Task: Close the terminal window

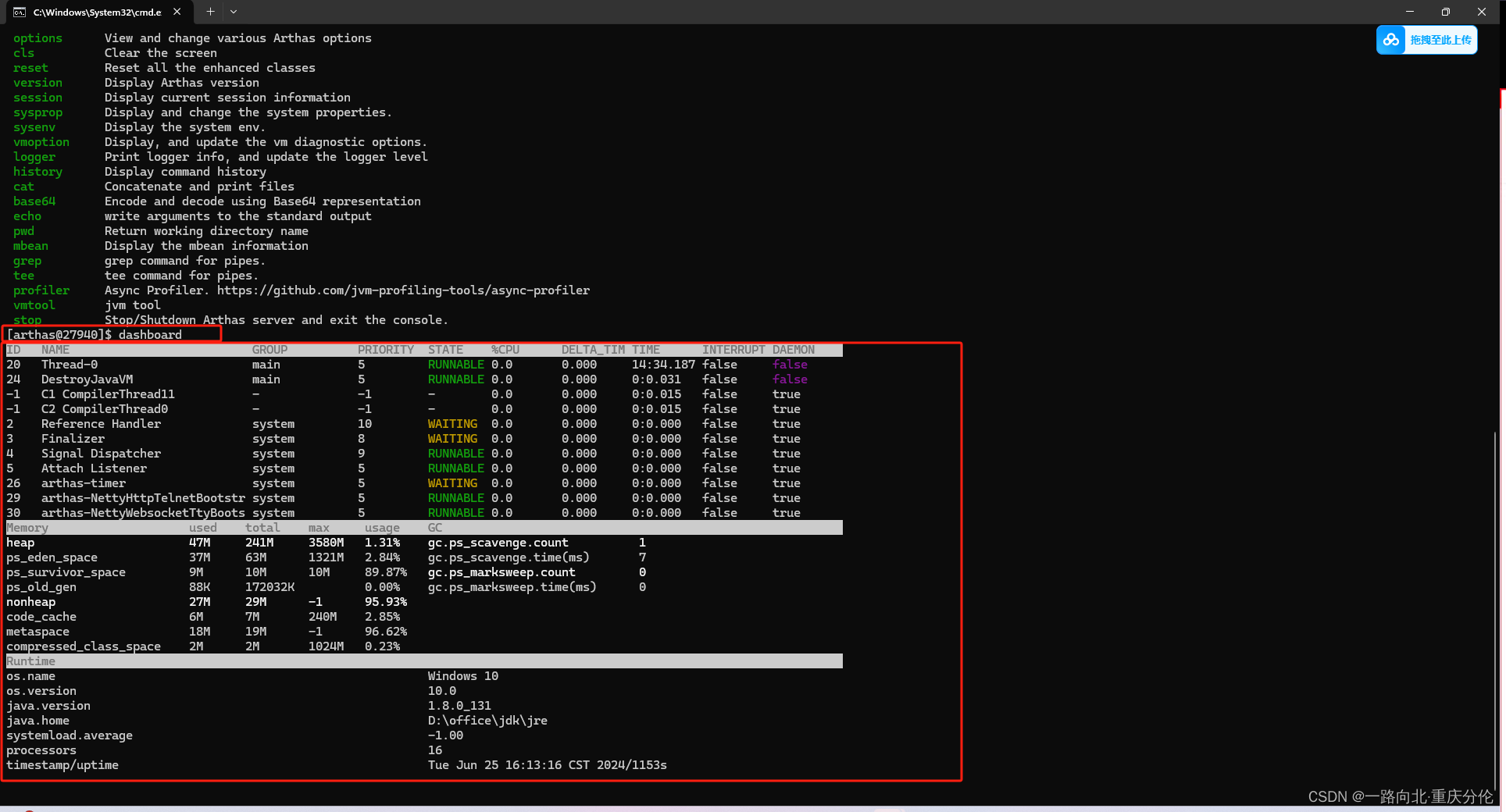Action: tap(1482, 12)
